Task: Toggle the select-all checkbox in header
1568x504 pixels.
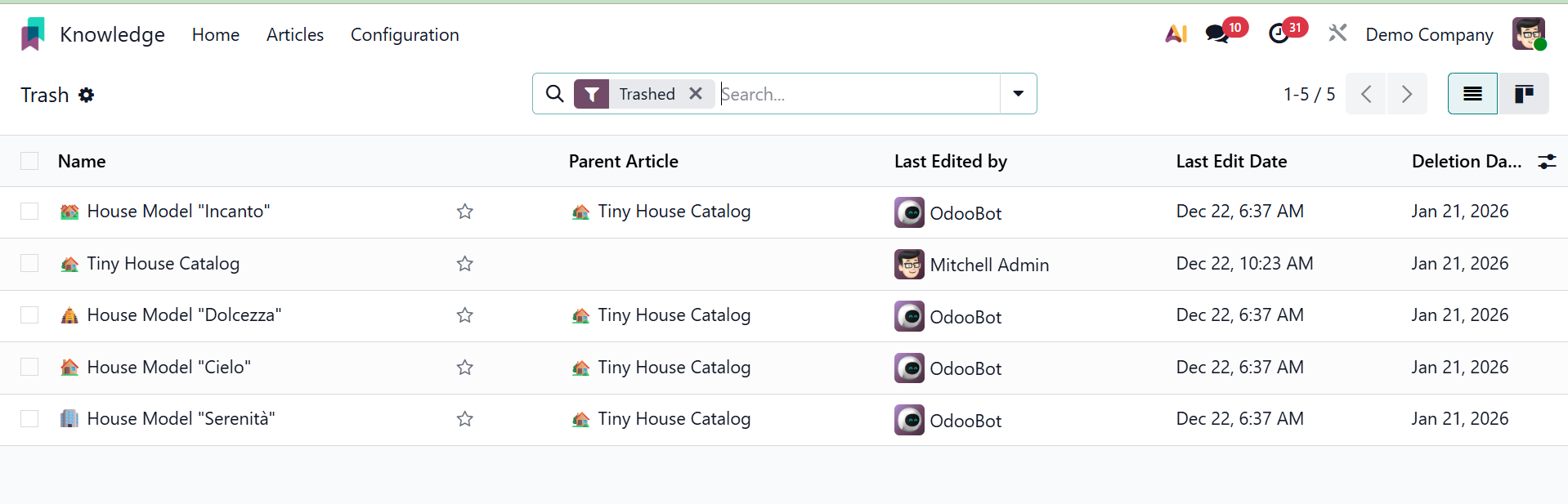Action: coord(29,162)
